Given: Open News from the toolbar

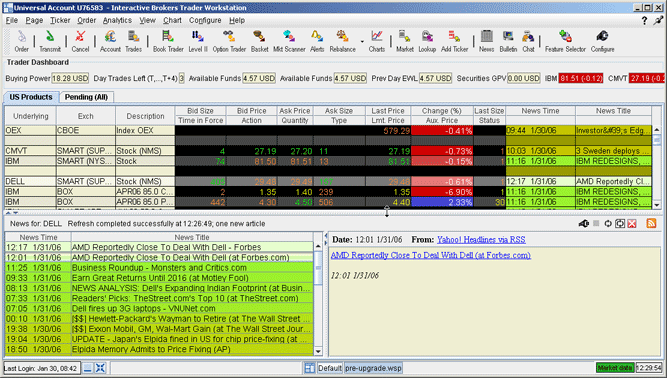Looking at the screenshot, I should pos(486,41).
